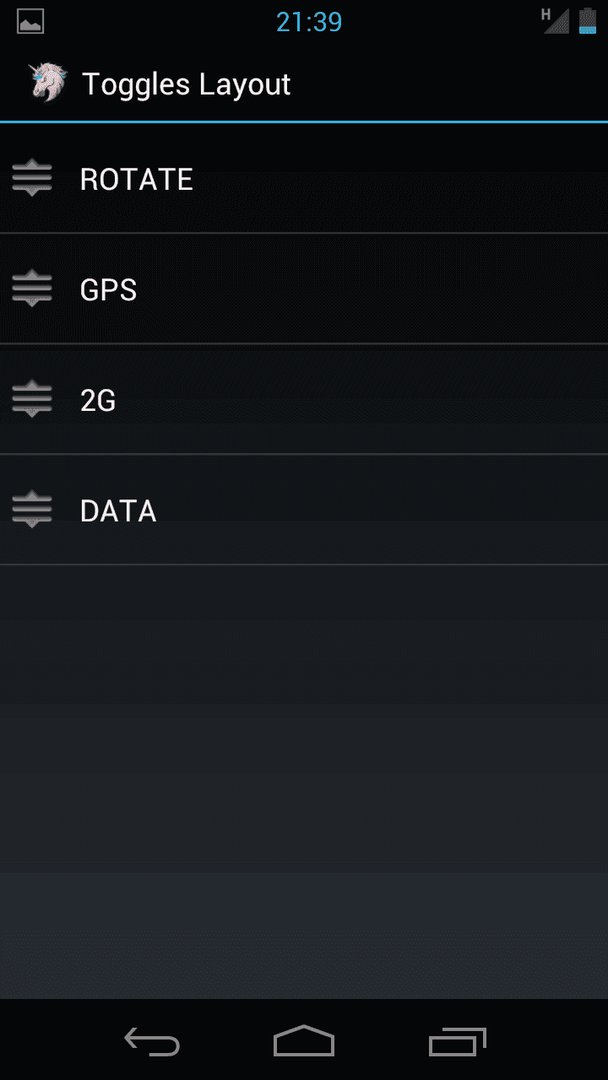Grab the ROTATE row drag handle
The image size is (608, 1080).
[32, 178]
